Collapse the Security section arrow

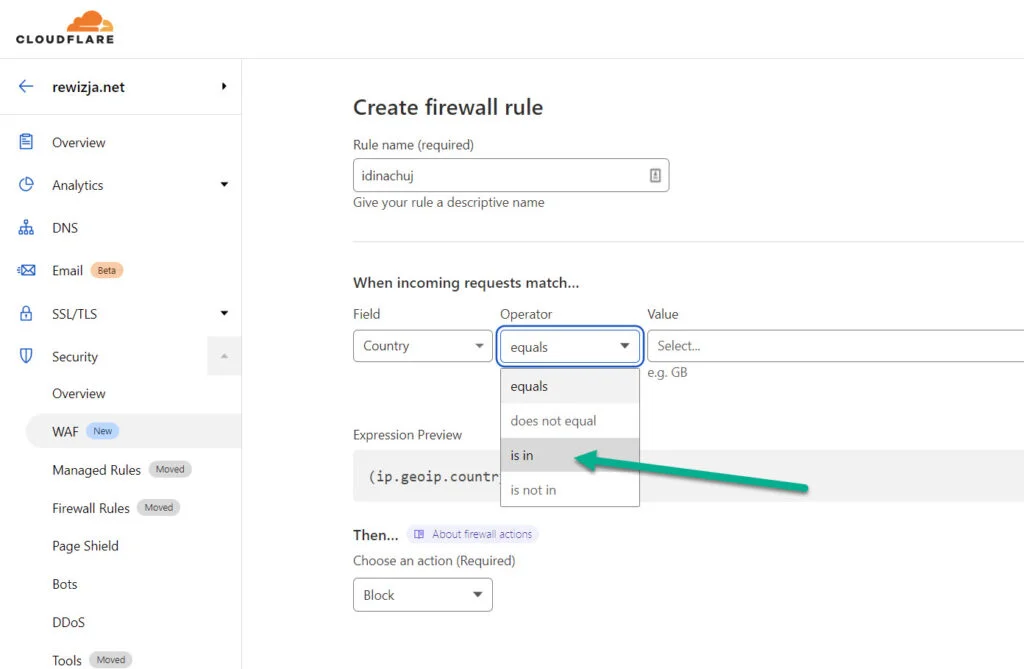click(224, 356)
